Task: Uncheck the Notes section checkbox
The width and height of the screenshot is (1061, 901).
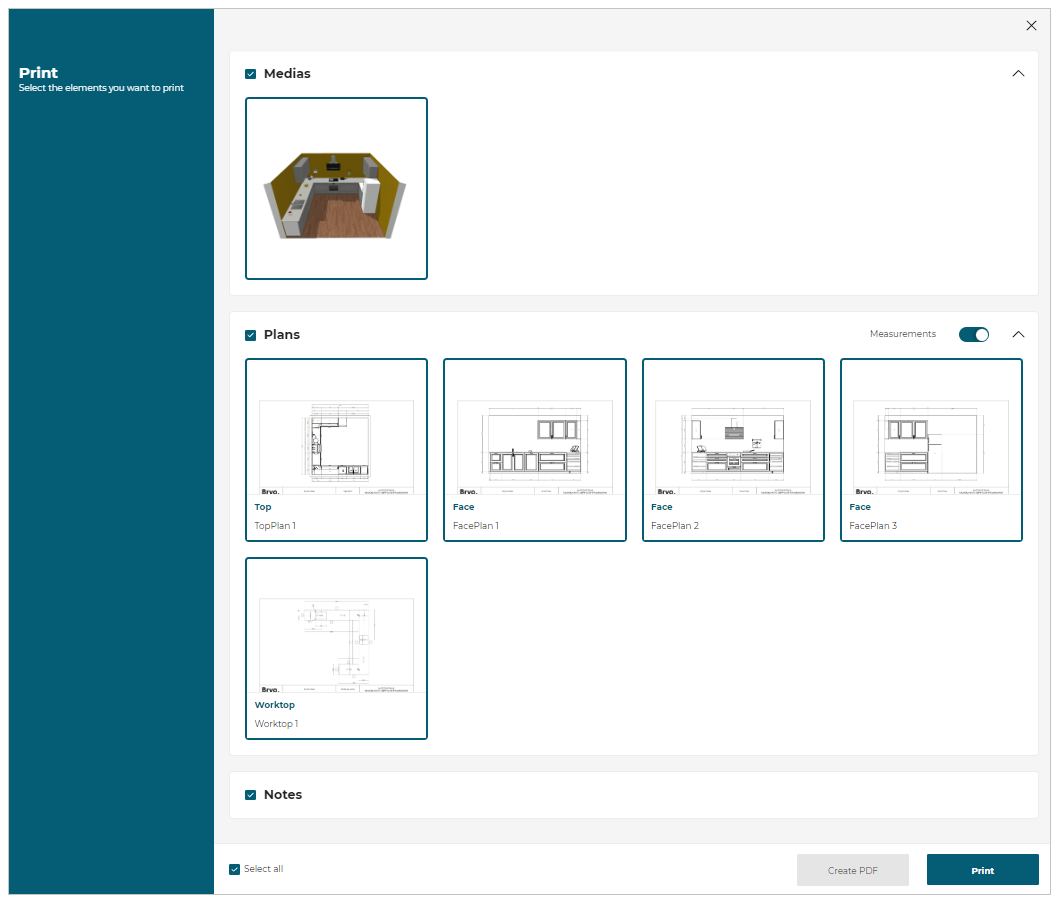Action: click(x=251, y=795)
